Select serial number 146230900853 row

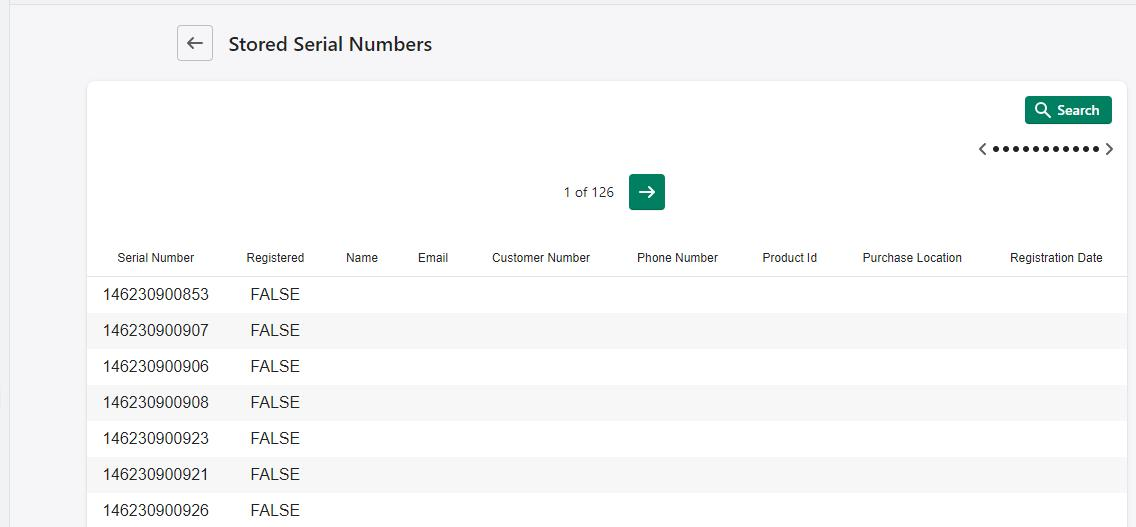pyautogui.click(x=156, y=295)
